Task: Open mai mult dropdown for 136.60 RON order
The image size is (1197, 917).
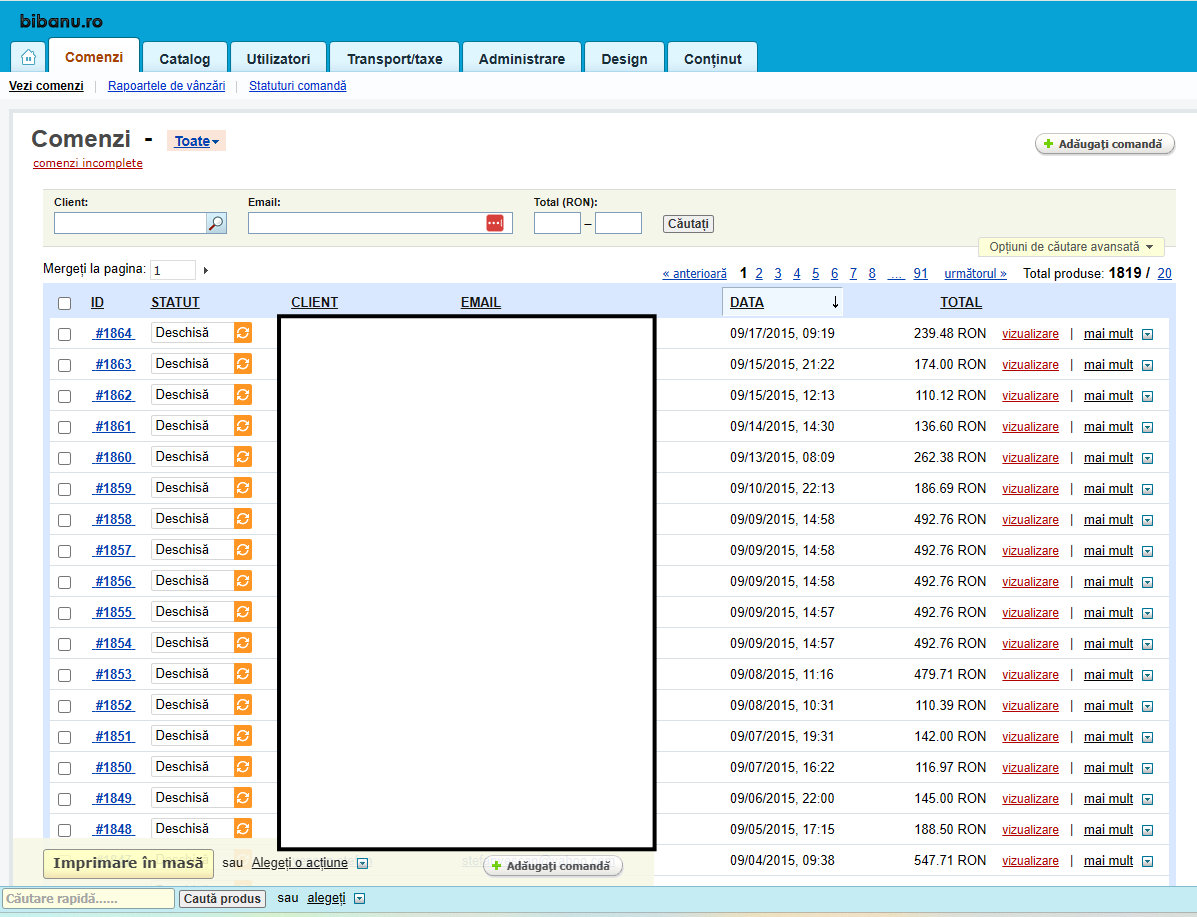Action: (x=1147, y=428)
